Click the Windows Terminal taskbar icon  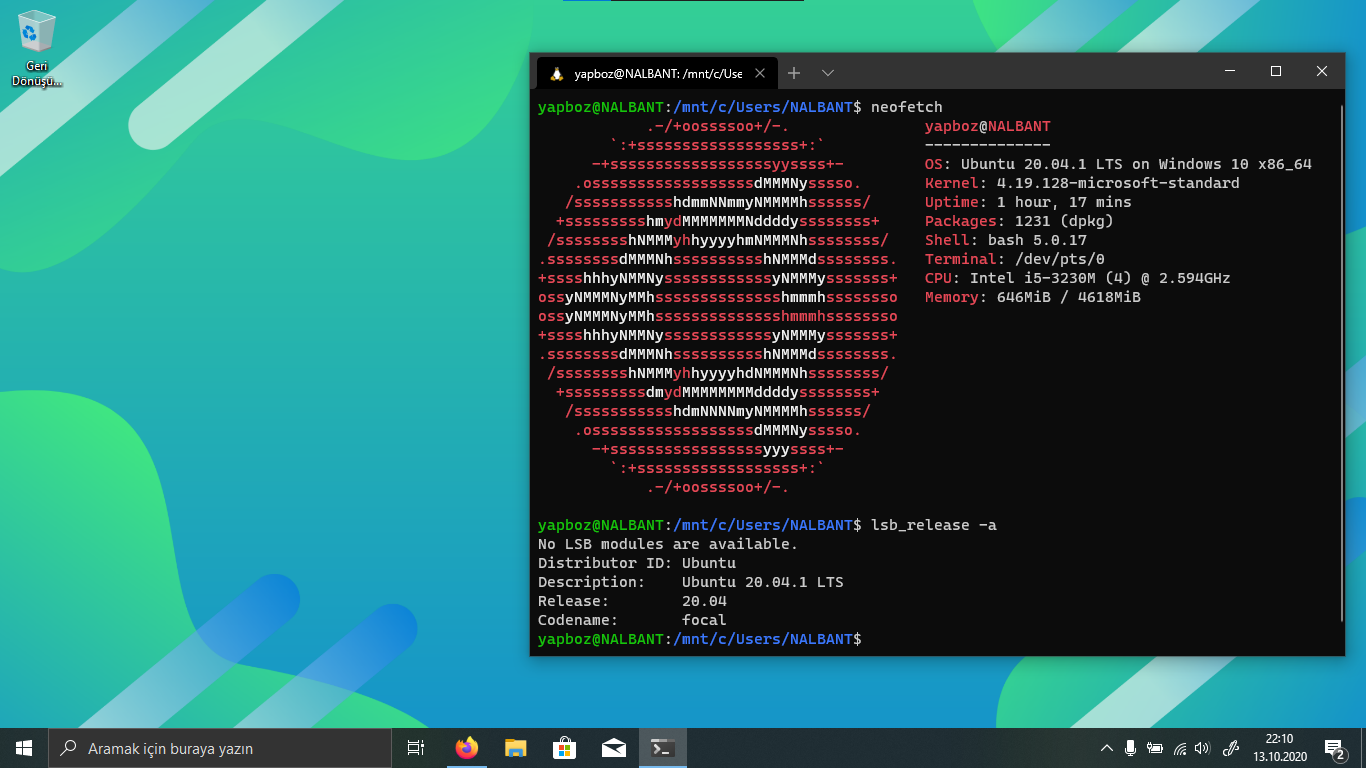tap(662, 748)
